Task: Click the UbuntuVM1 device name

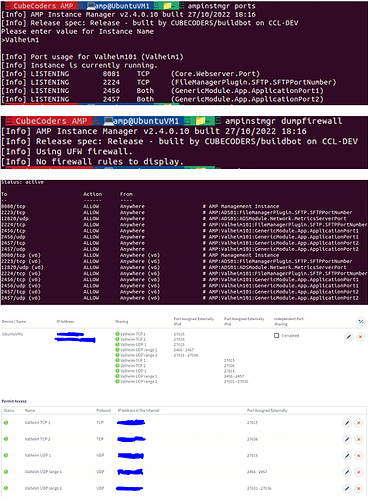Action: [12, 334]
